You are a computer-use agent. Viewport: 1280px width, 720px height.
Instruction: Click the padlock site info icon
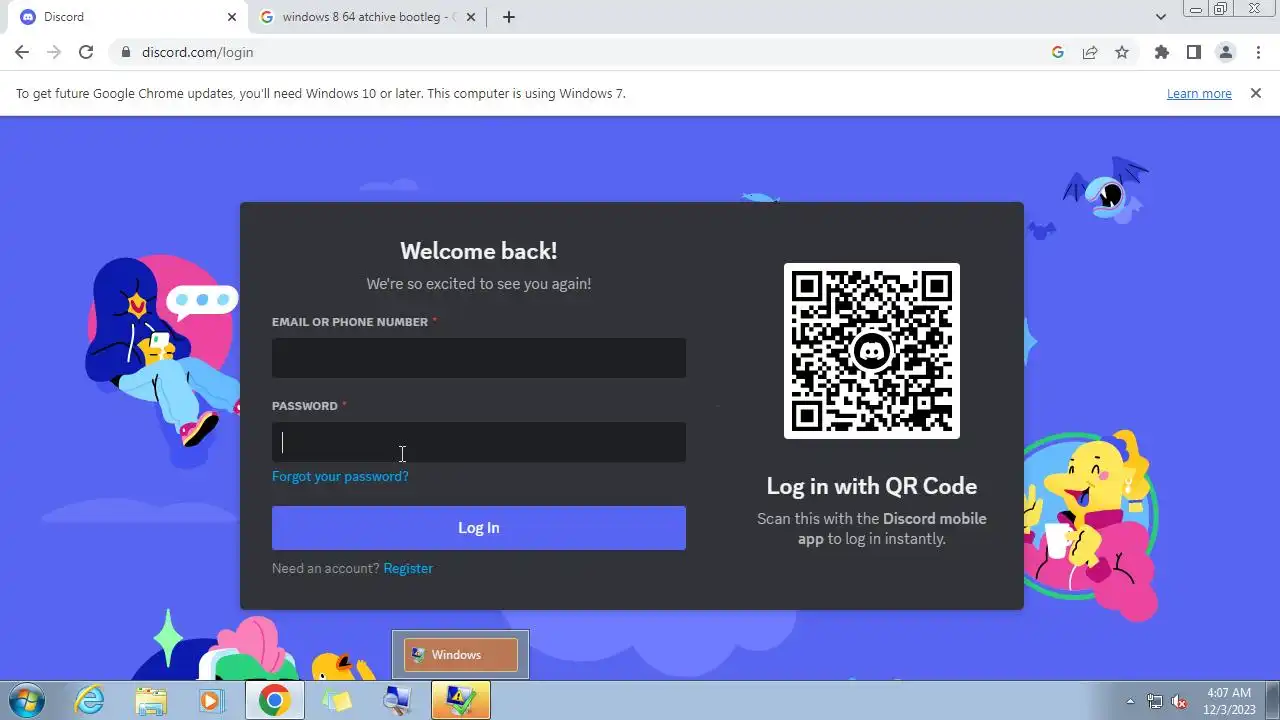pos(125,52)
